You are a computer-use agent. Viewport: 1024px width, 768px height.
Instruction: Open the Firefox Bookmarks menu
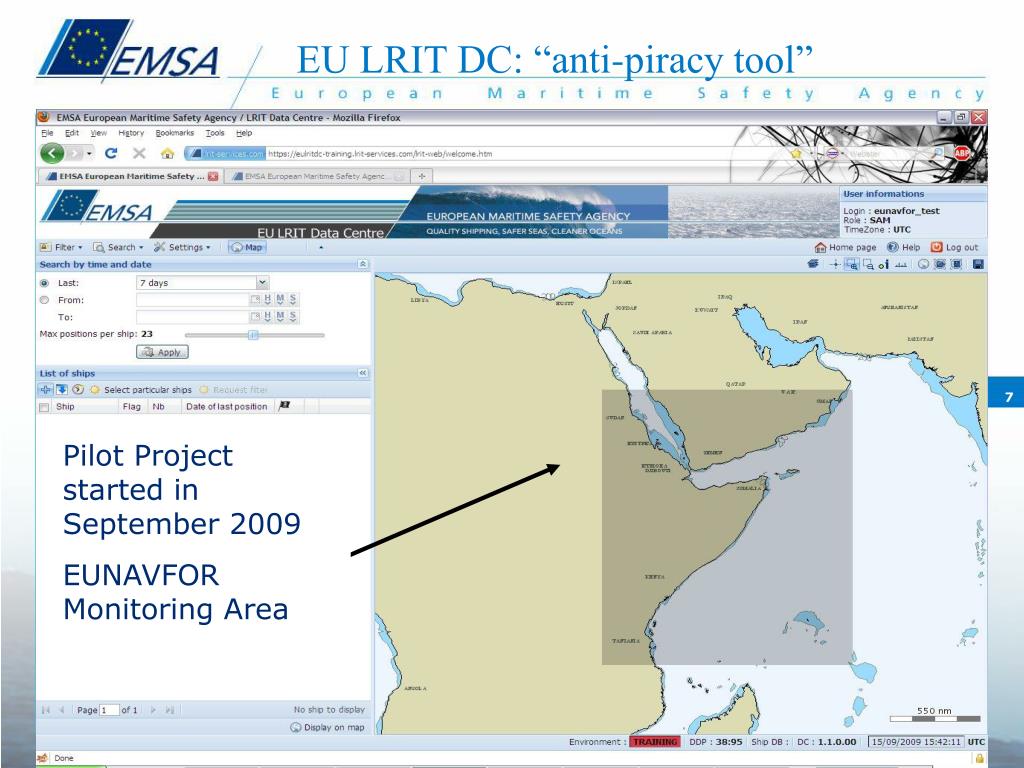coord(174,133)
